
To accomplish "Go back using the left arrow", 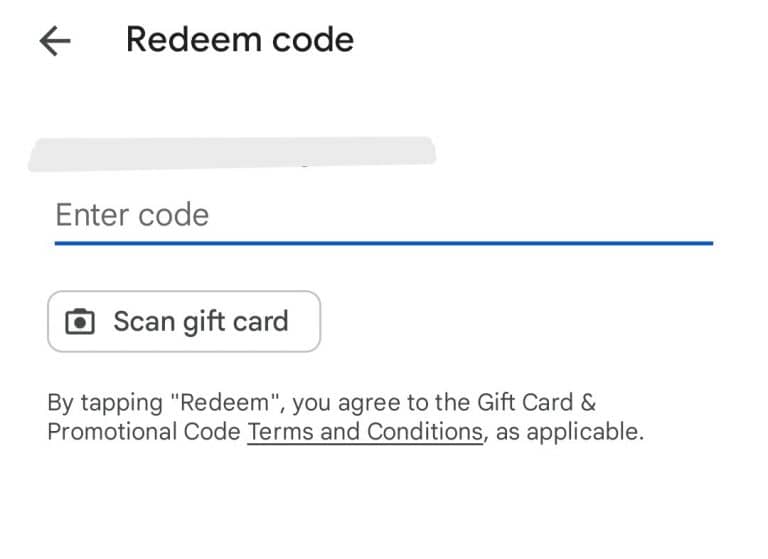I will [55, 41].
